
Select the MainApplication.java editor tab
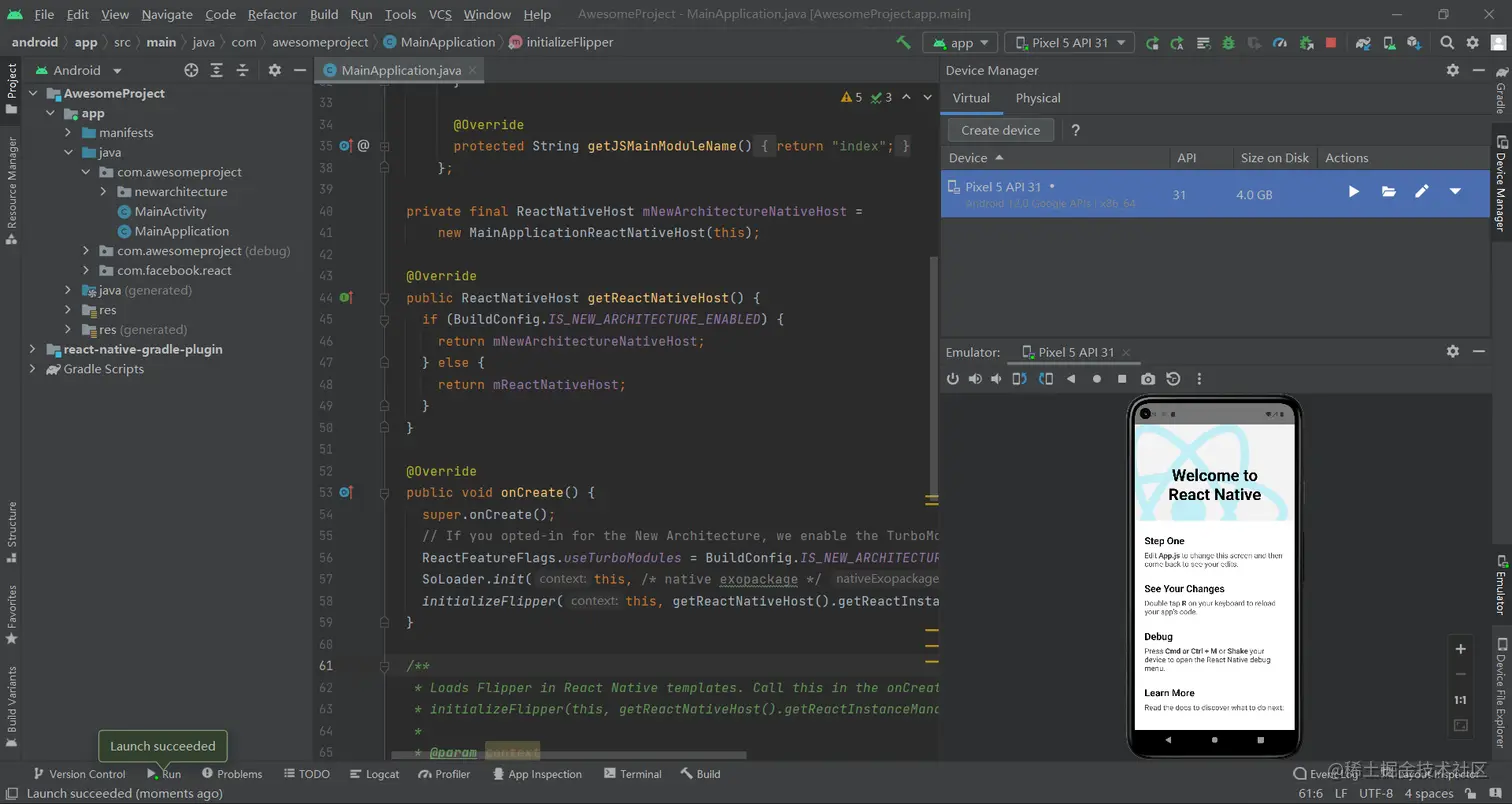[401, 70]
